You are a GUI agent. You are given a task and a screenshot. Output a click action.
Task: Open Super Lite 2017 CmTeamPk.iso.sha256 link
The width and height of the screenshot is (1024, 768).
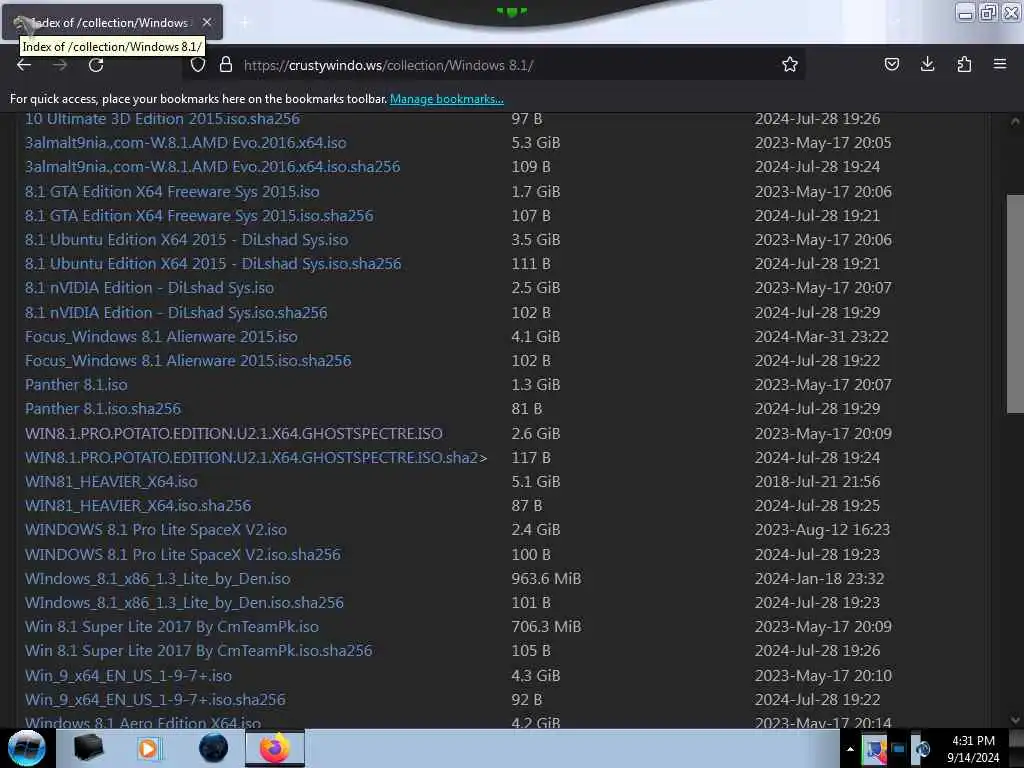[x=199, y=651]
